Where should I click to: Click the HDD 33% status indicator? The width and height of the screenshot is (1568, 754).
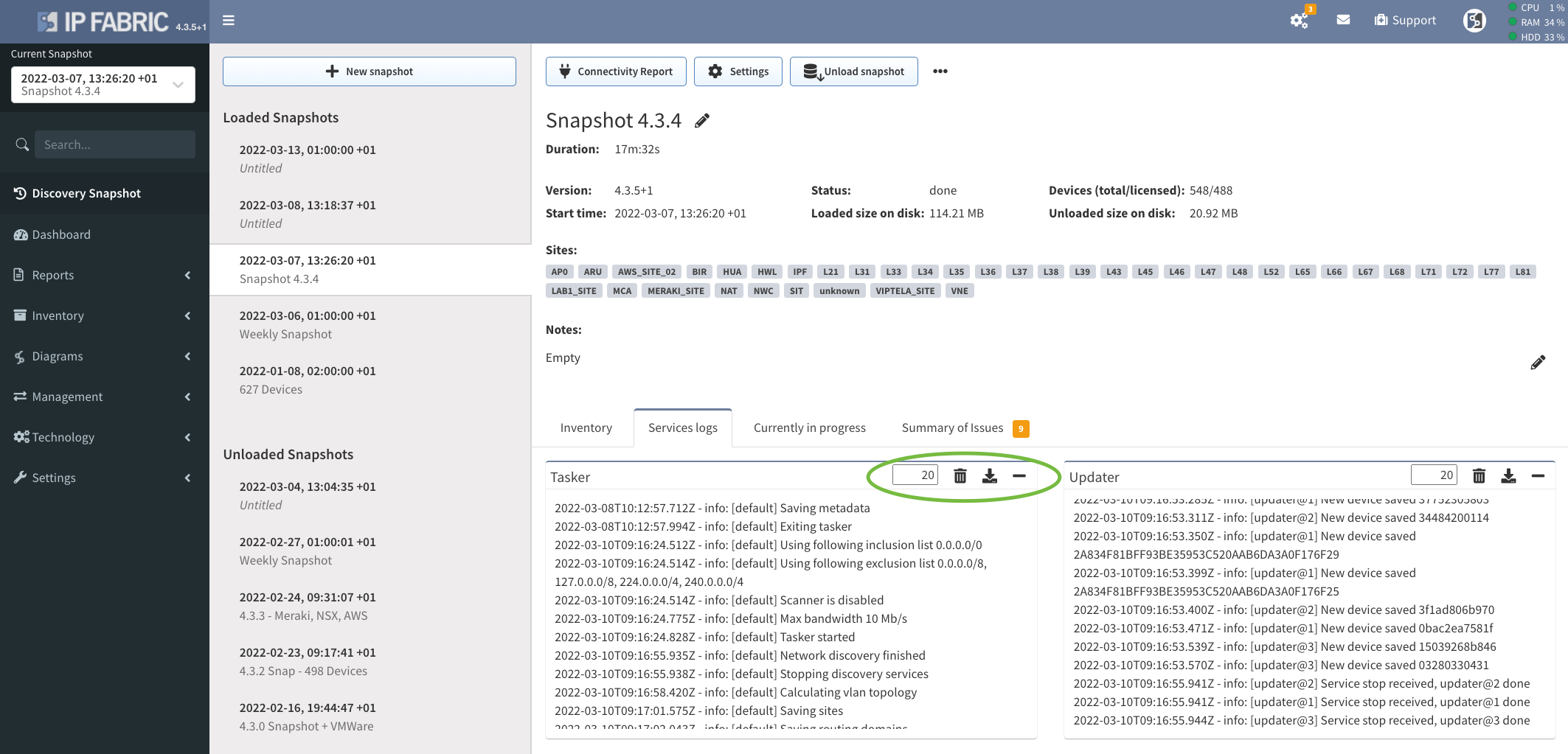click(x=1537, y=37)
